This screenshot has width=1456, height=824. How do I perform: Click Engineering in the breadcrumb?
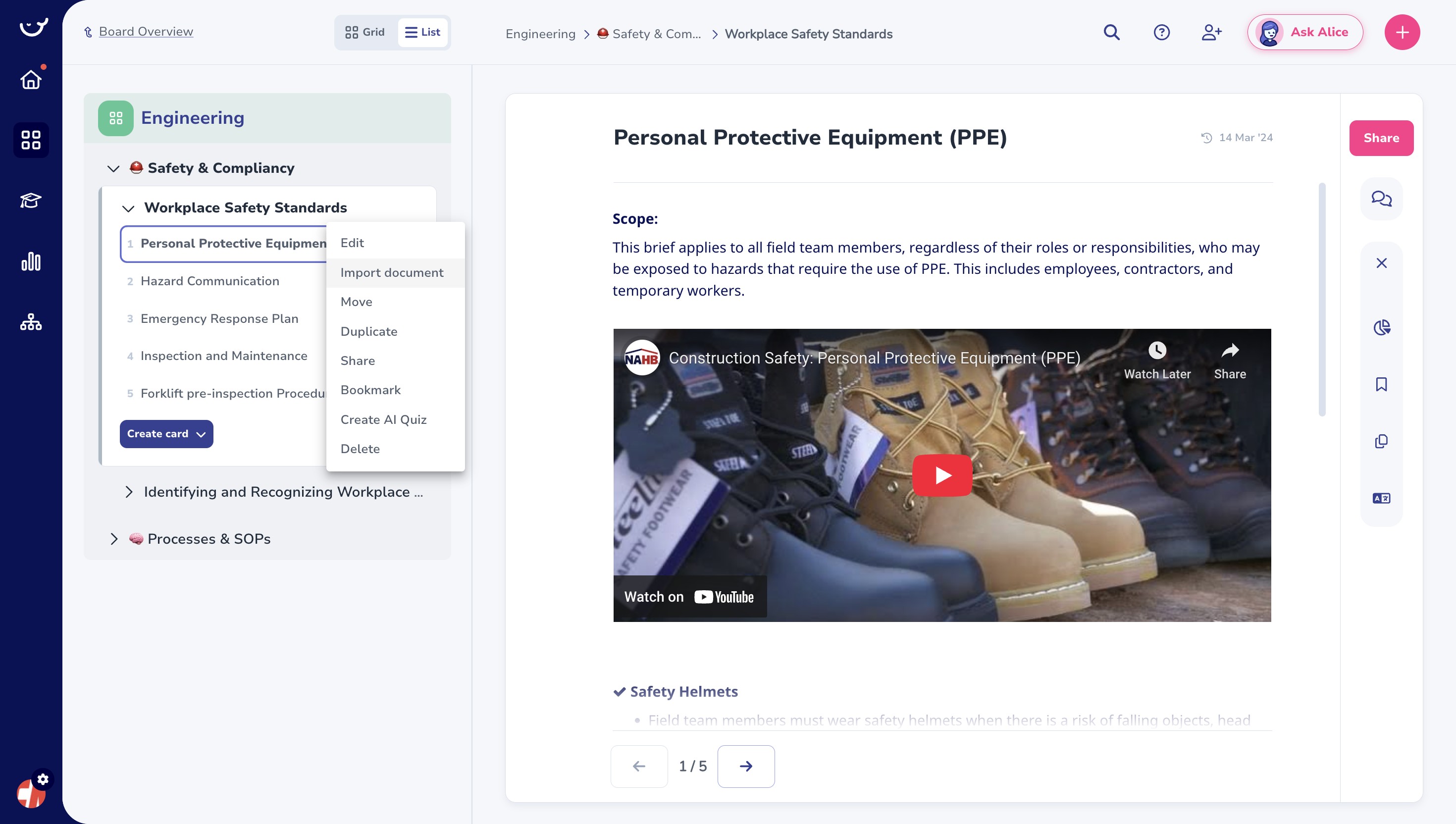click(540, 34)
